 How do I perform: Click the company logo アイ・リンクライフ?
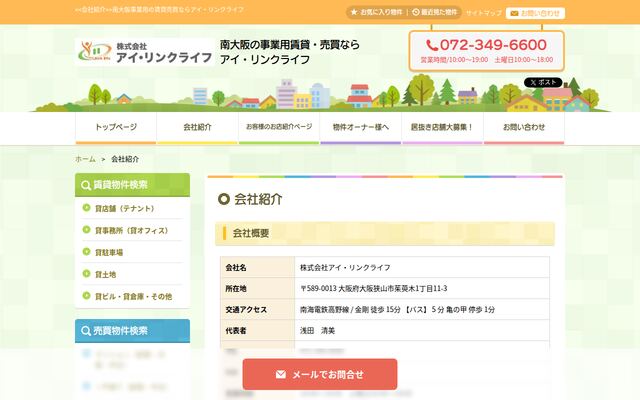point(144,52)
